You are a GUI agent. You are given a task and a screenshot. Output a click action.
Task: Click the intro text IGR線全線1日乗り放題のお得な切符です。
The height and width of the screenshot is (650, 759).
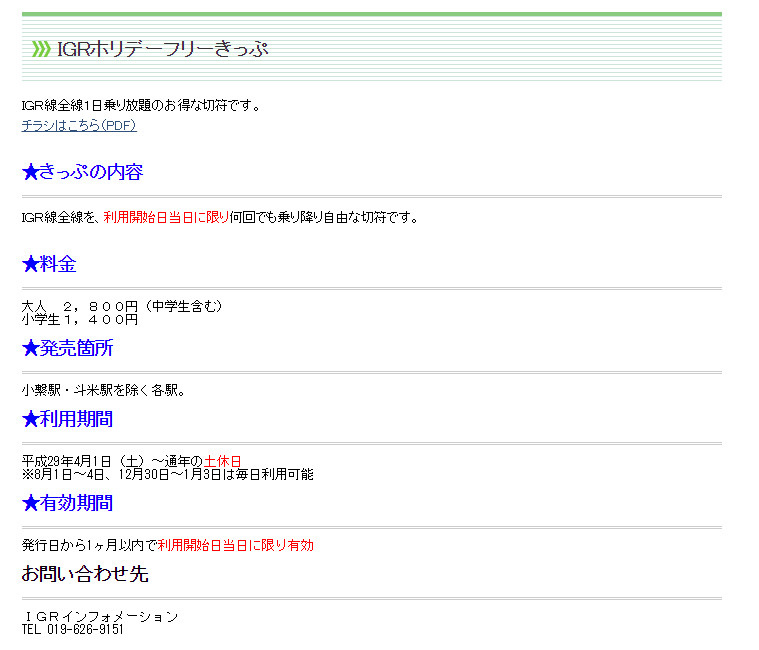tap(141, 105)
